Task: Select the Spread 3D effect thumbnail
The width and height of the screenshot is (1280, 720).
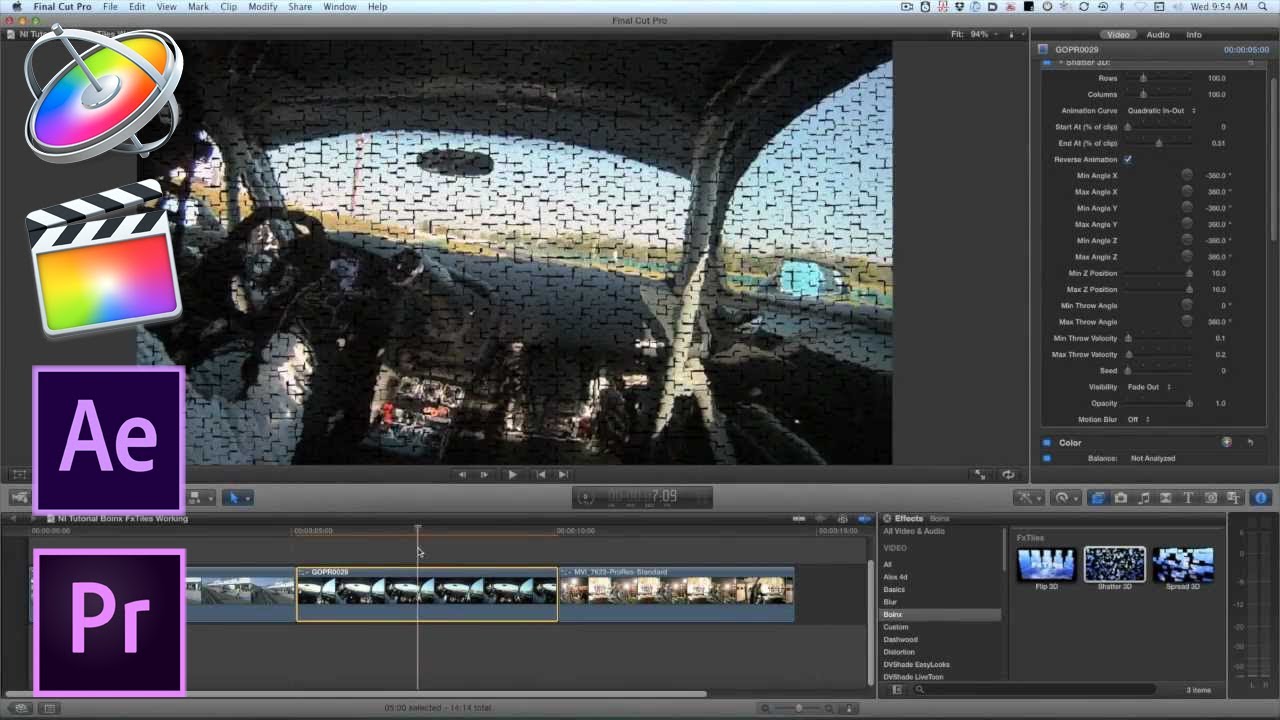Action: (1183, 565)
